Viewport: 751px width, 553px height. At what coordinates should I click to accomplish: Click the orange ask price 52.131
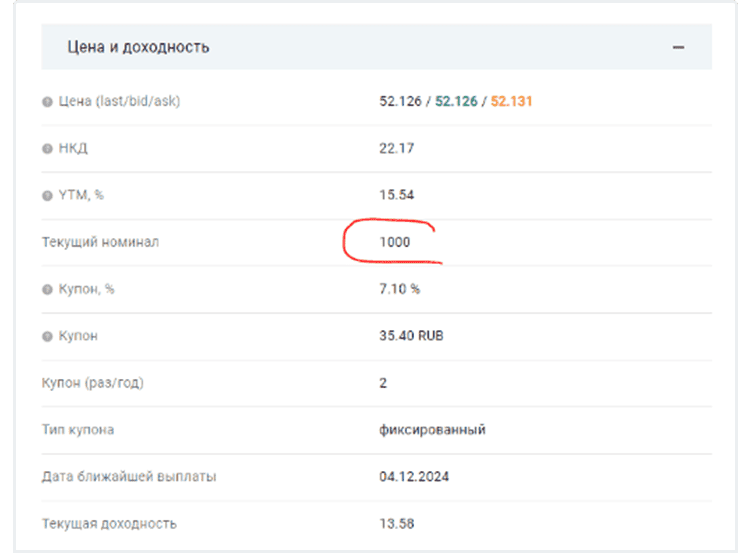coord(513,101)
